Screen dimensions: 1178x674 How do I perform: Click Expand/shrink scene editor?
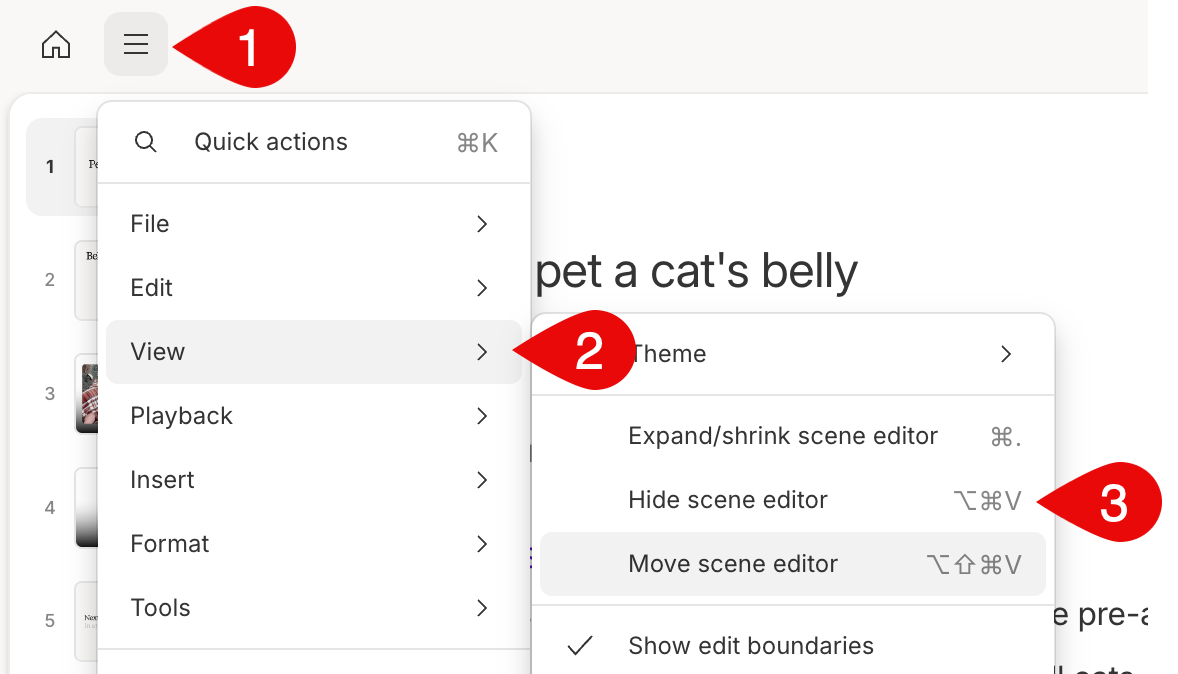(x=793, y=436)
